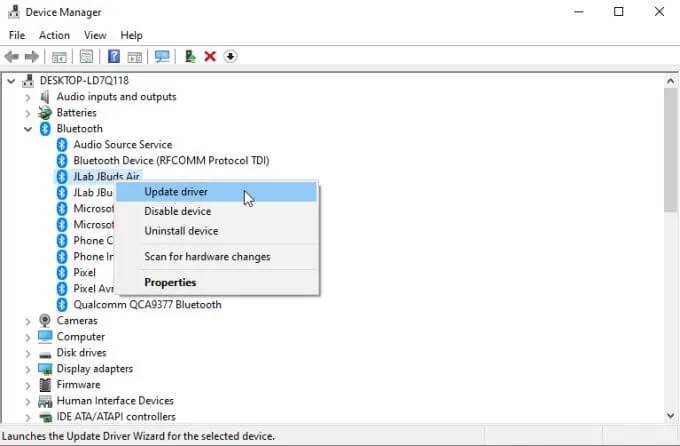Expand Audio inputs and outputs category
This screenshot has height=446, width=680.
pyautogui.click(x=28, y=97)
